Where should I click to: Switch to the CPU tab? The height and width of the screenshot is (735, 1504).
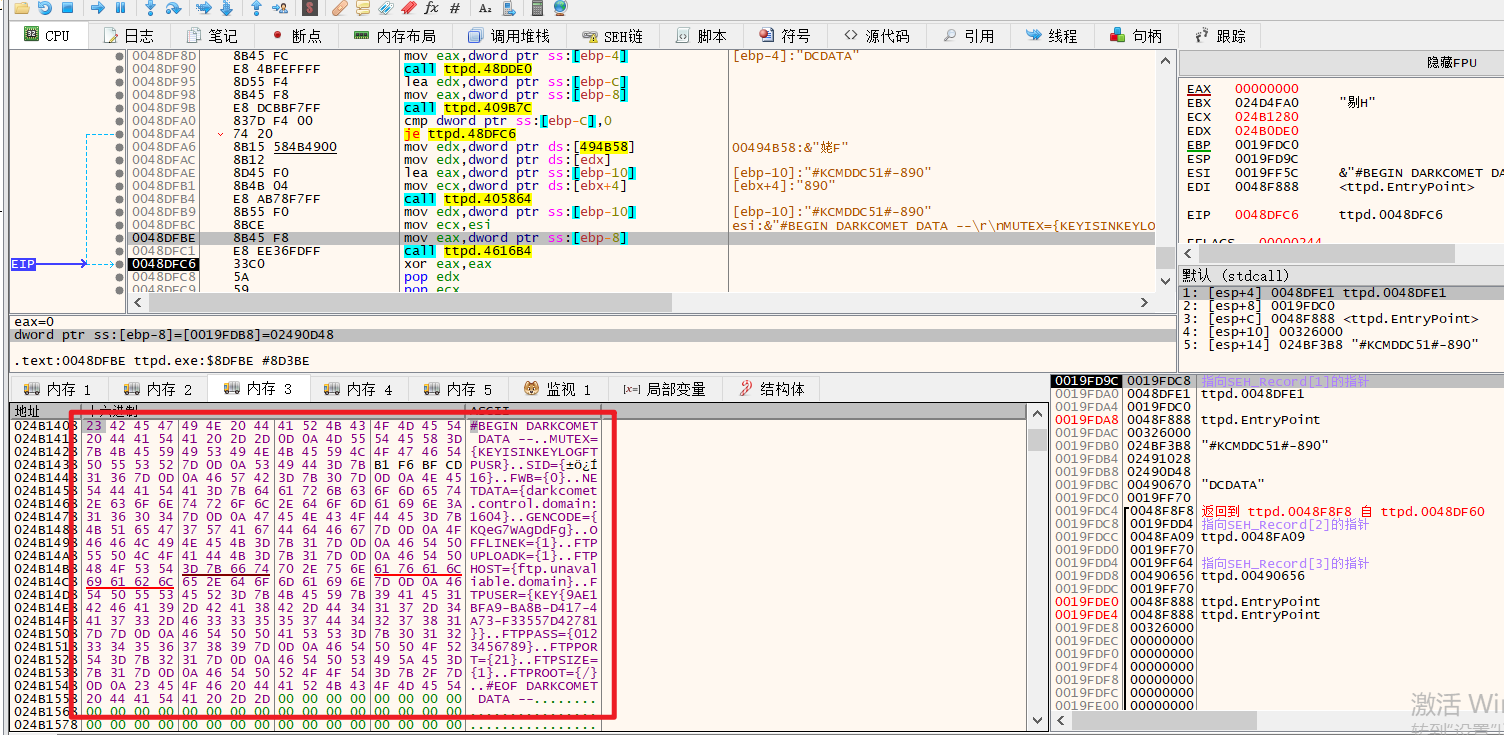(46, 36)
